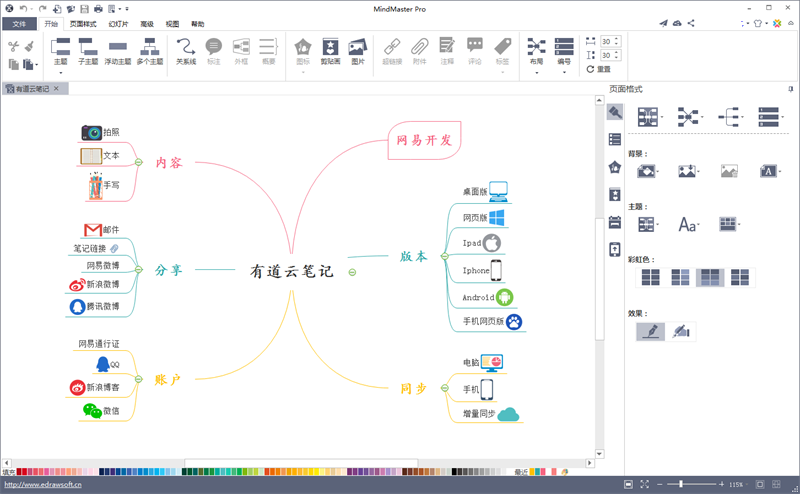The width and height of the screenshot is (800, 494).
Task: Open the 剪贴画 clipart library
Action: (x=330, y=52)
